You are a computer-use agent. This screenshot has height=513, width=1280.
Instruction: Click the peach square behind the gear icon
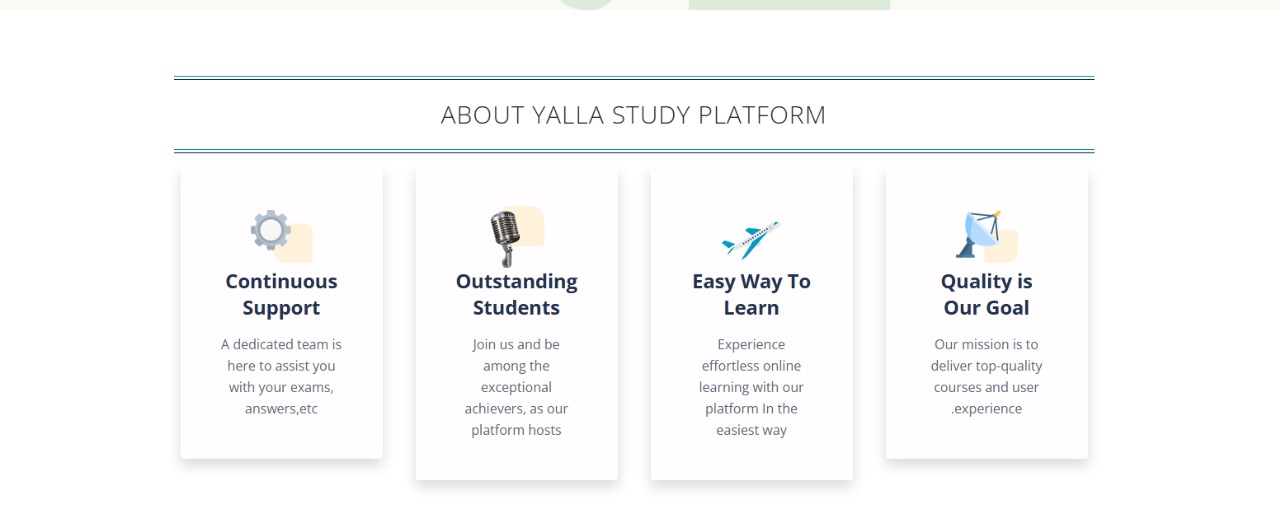coord(297,245)
